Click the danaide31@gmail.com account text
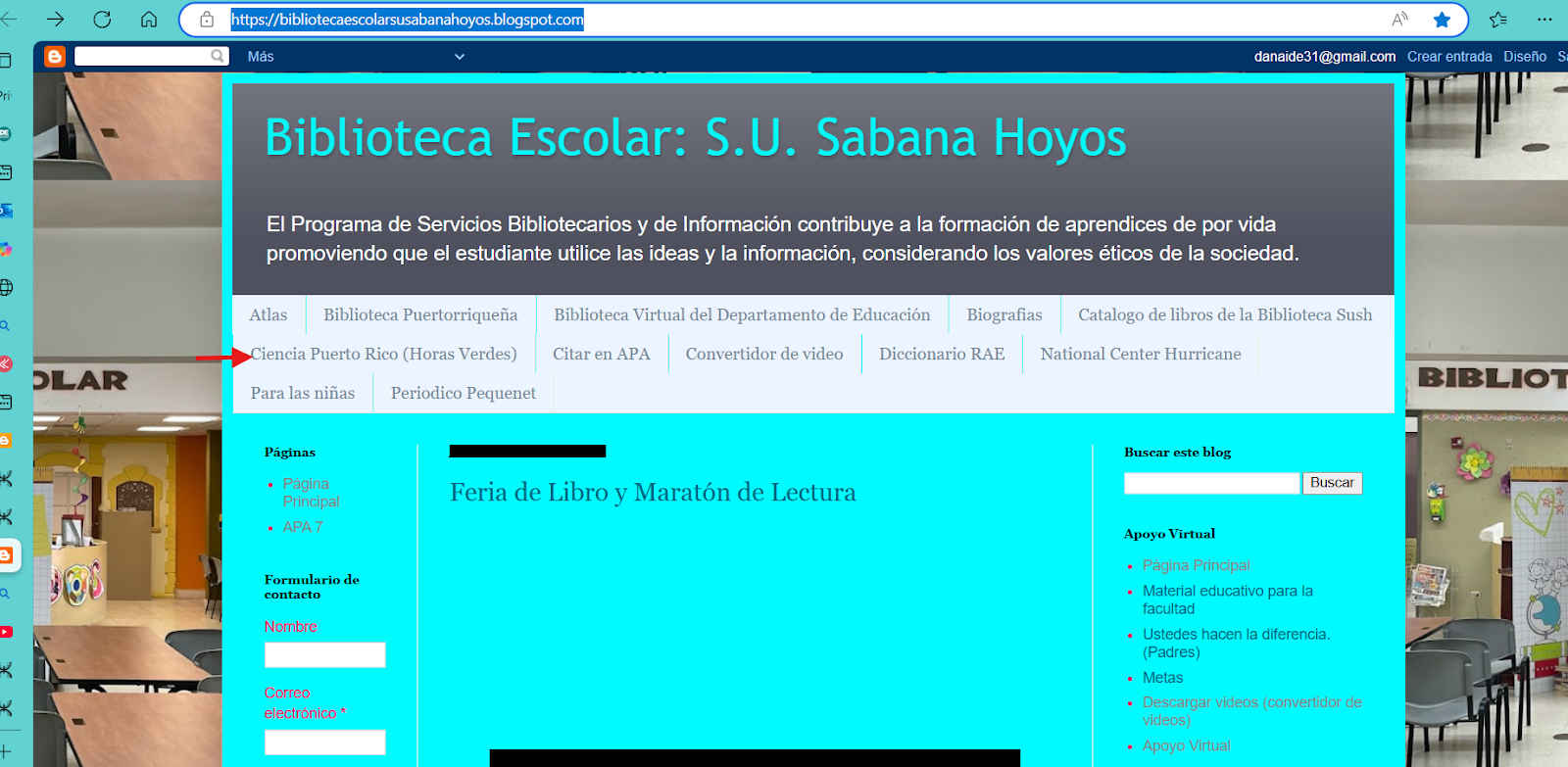Image resolution: width=1568 pixels, height=767 pixels. click(1325, 57)
